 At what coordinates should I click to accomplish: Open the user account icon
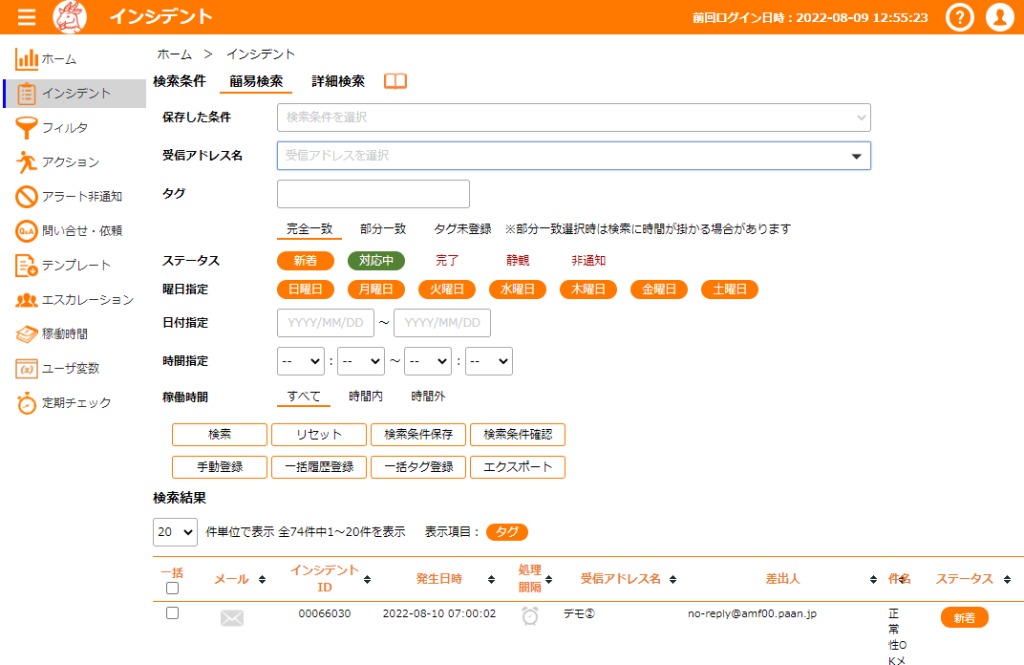click(1000, 17)
